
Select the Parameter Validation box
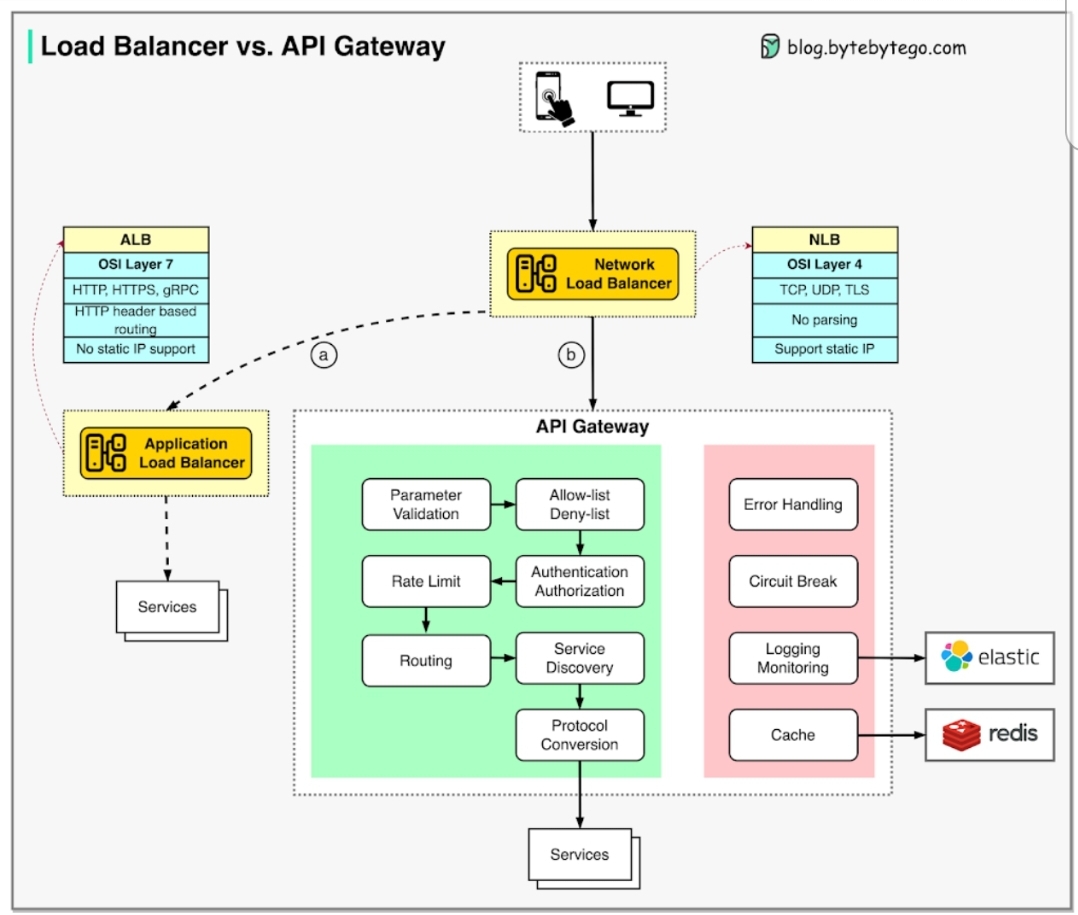(426, 504)
